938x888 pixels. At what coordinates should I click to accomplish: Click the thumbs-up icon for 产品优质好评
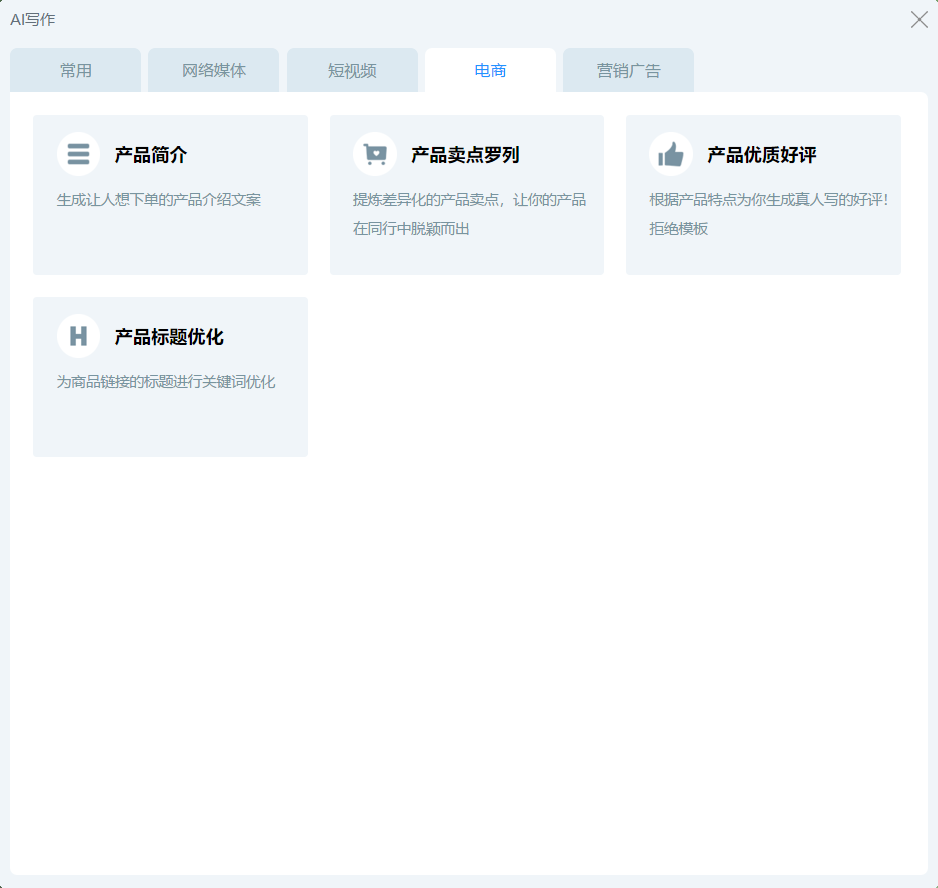tap(671, 154)
